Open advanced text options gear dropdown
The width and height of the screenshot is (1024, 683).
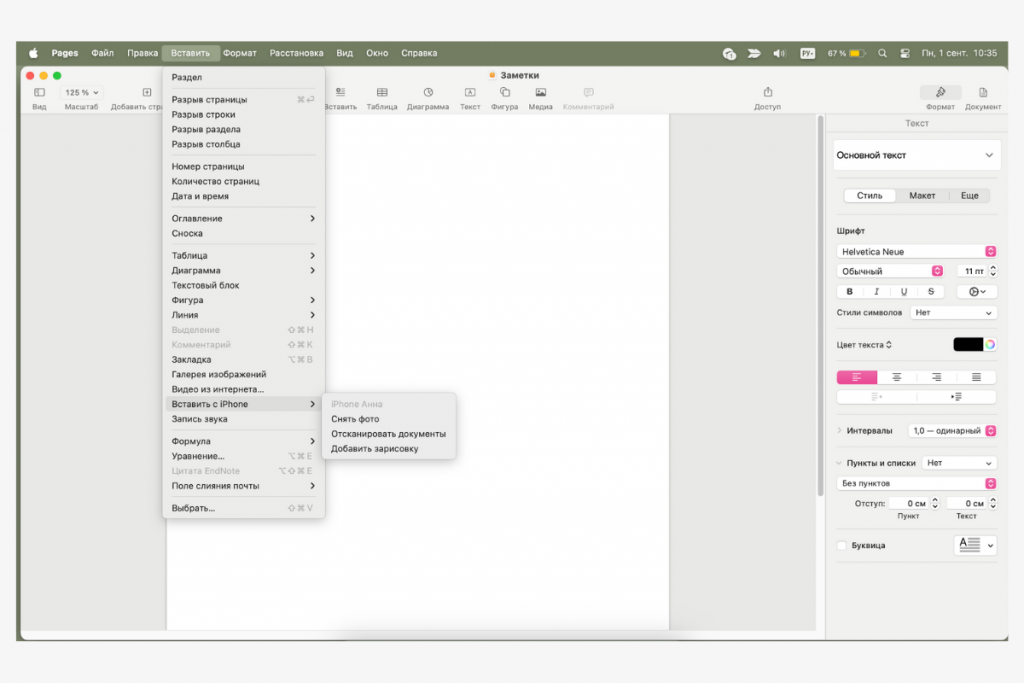pyautogui.click(x=977, y=291)
